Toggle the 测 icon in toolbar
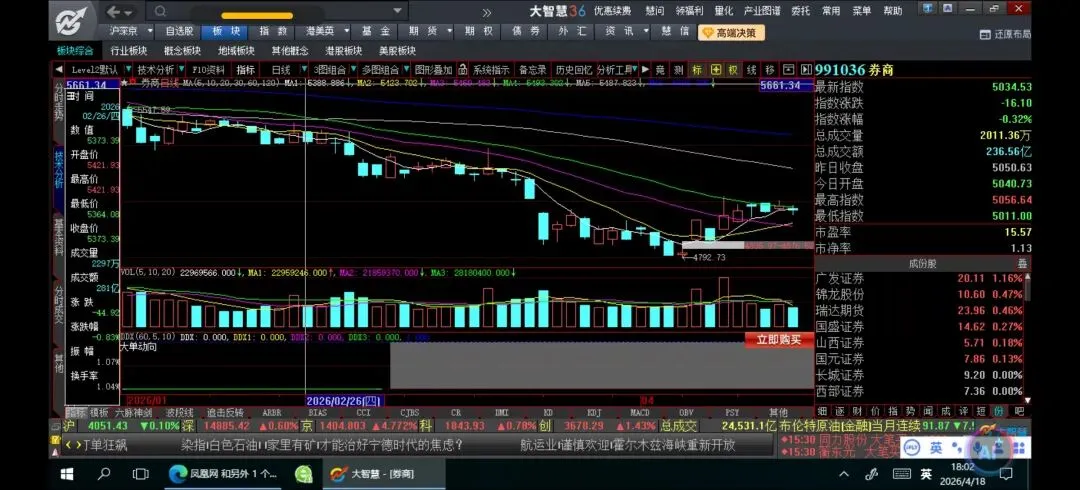The image size is (1080, 490). (678, 70)
